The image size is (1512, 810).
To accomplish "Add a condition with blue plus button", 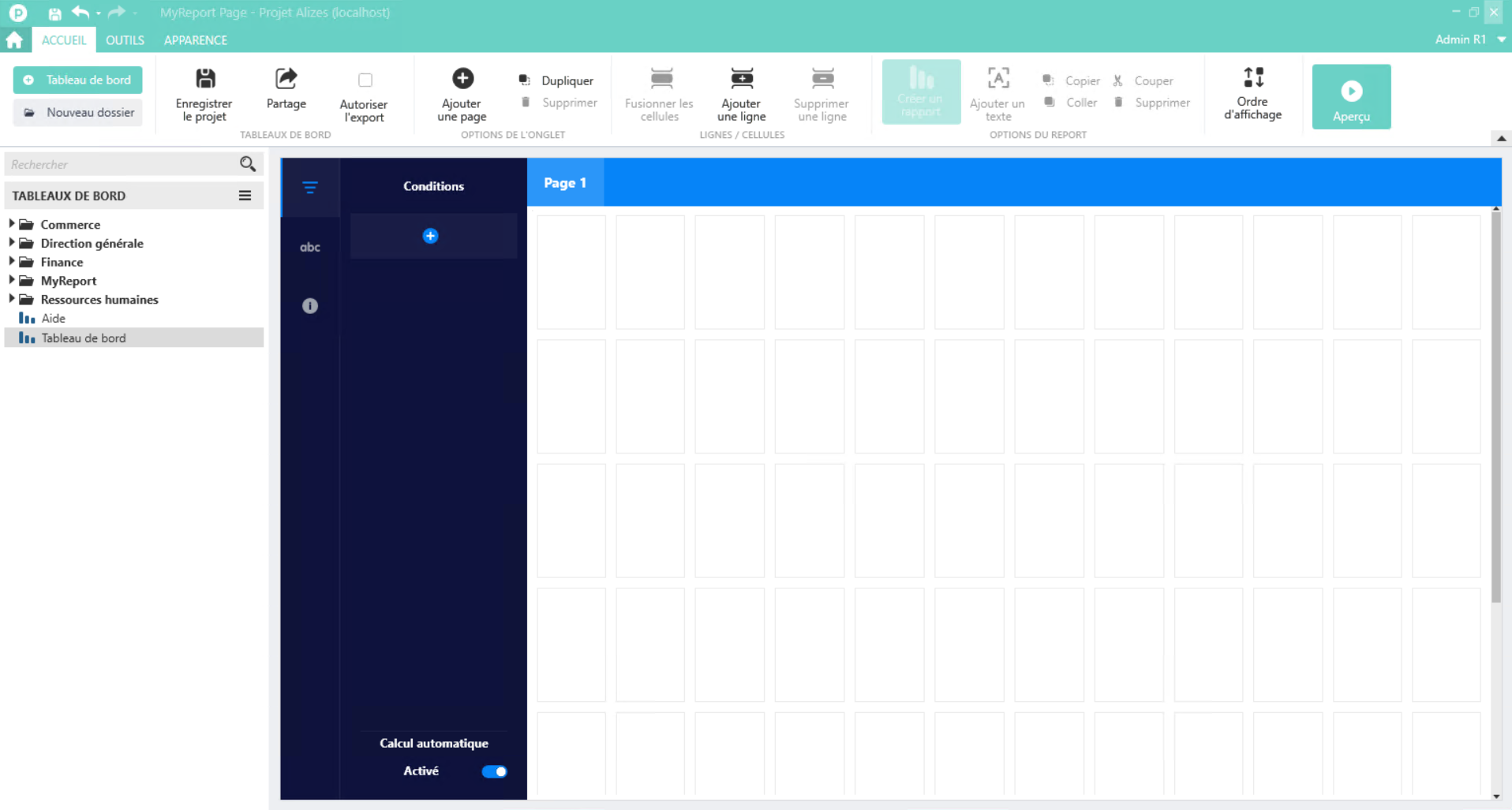I will click(431, 236).
